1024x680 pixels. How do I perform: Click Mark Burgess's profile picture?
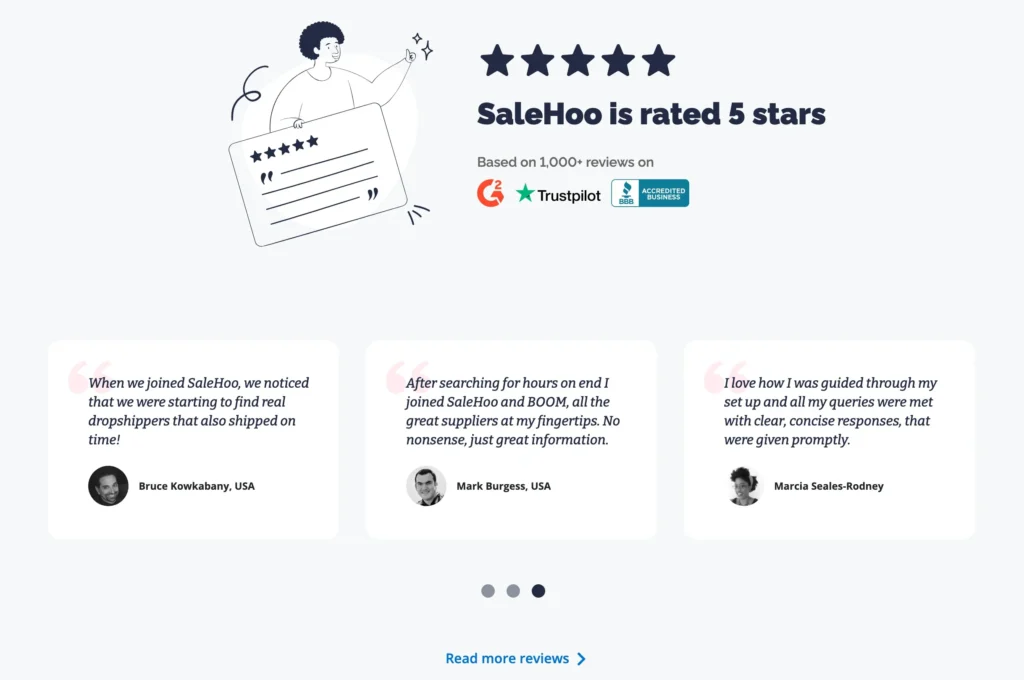(x=426, y=486)
